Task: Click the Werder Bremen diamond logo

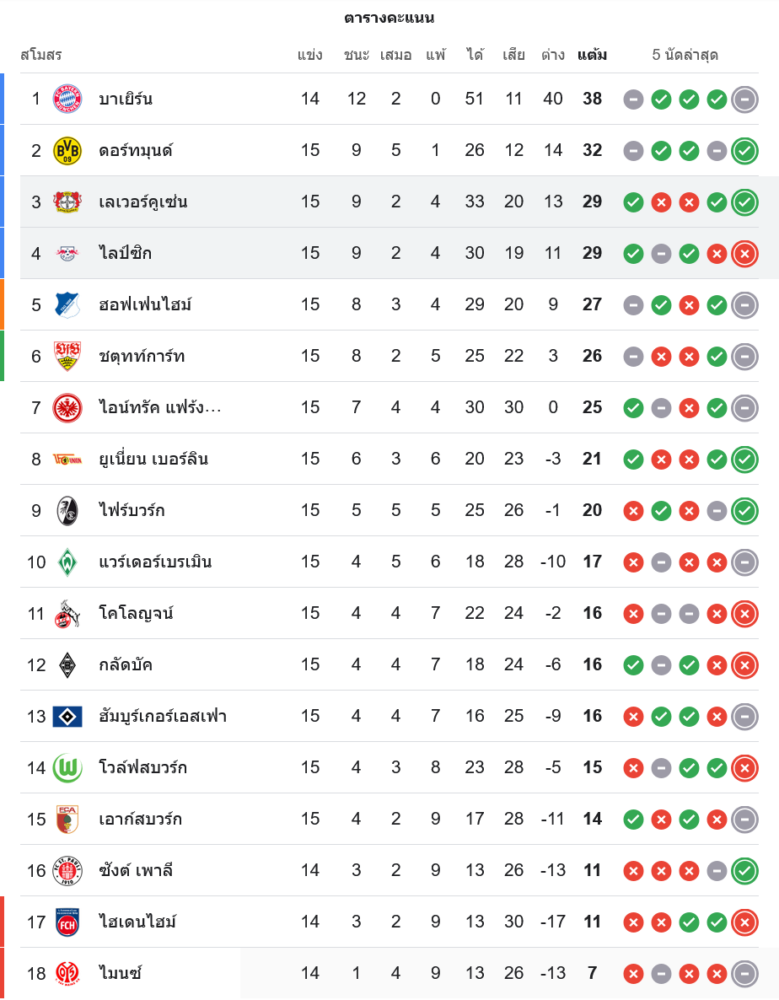Action: [x=67, y=561]
